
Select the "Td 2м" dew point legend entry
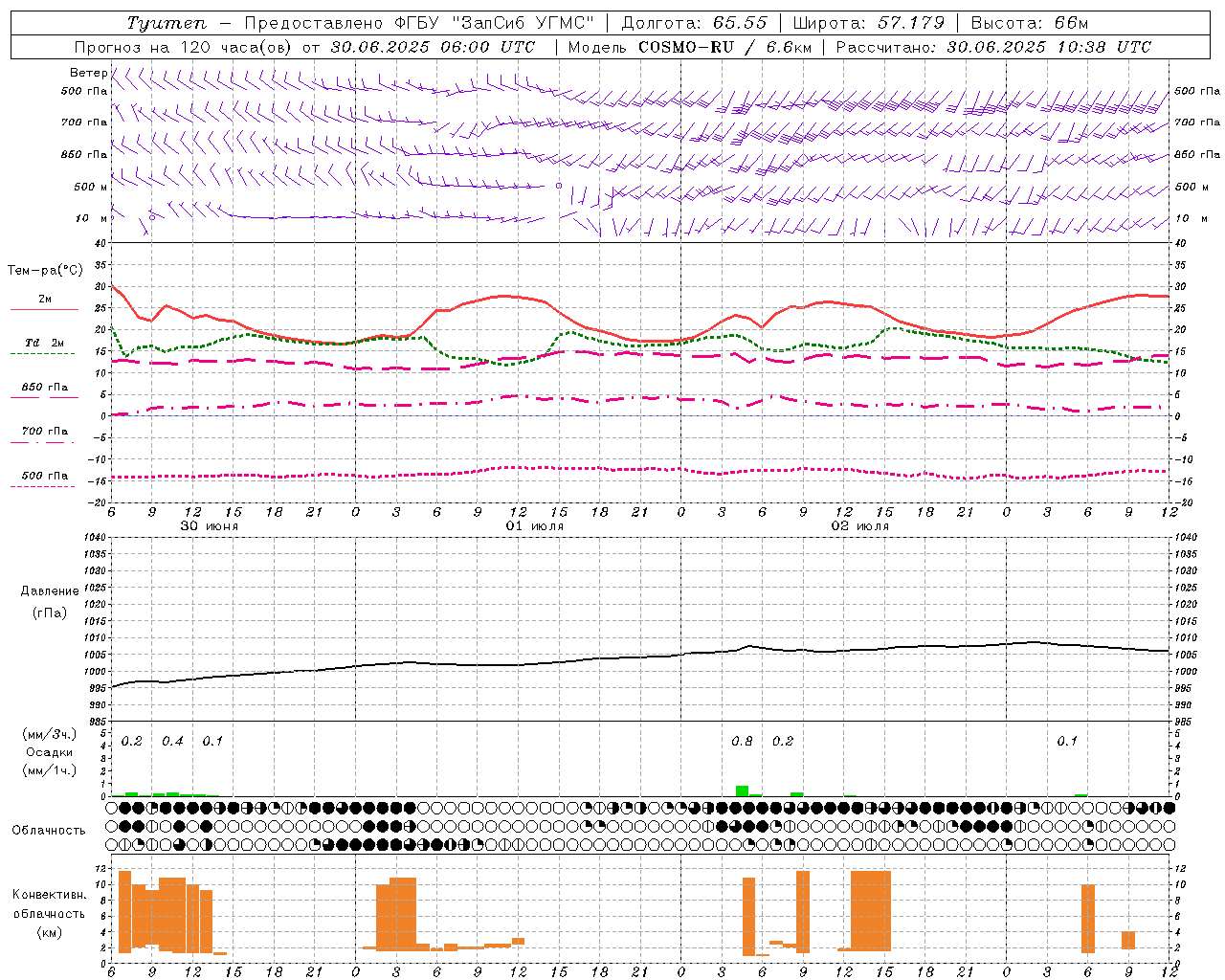[45, 343]
